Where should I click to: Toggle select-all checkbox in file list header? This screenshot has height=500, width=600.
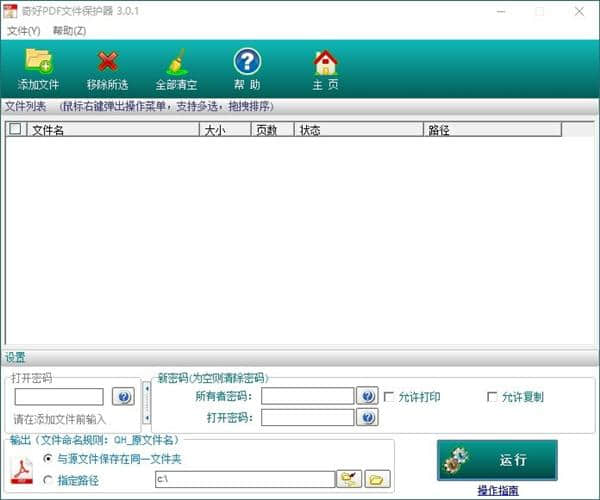[x=15, y=129]
